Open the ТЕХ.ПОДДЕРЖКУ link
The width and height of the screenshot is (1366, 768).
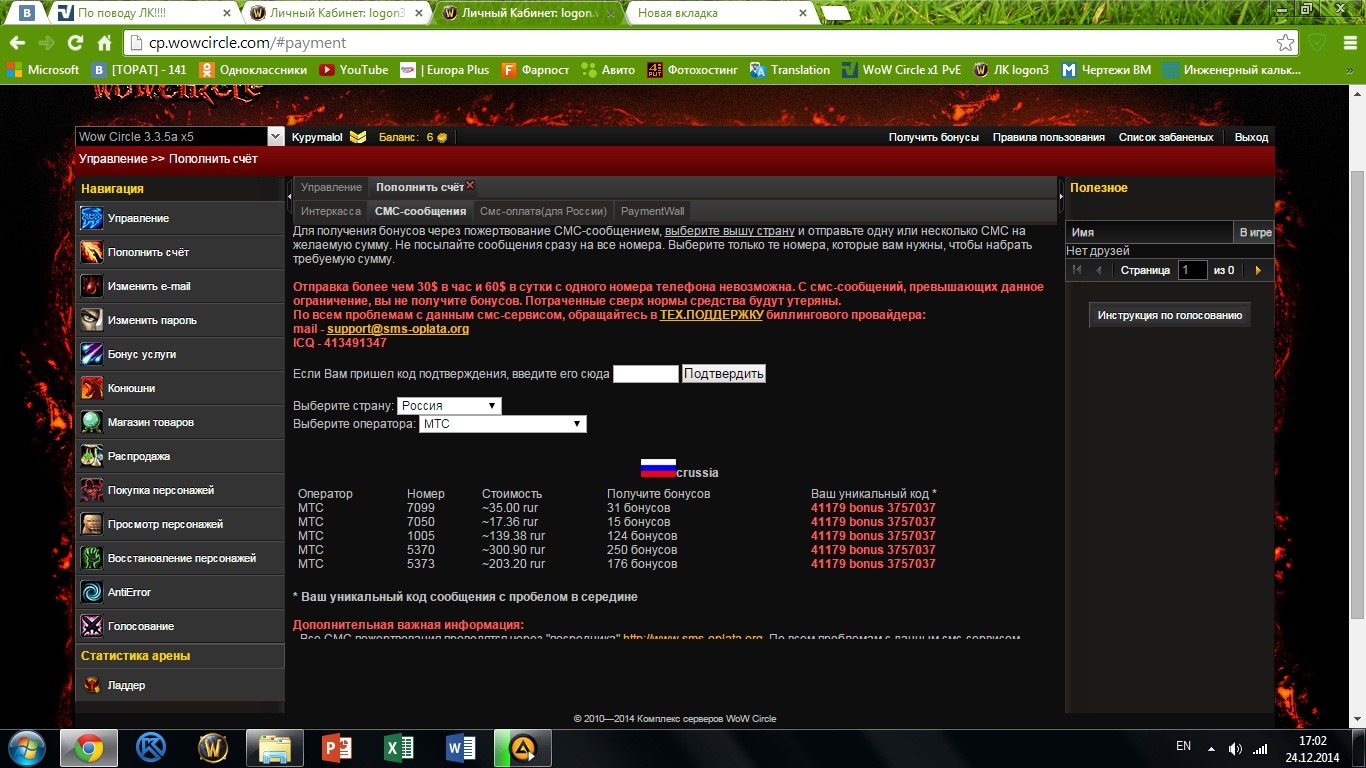(711, 315)
